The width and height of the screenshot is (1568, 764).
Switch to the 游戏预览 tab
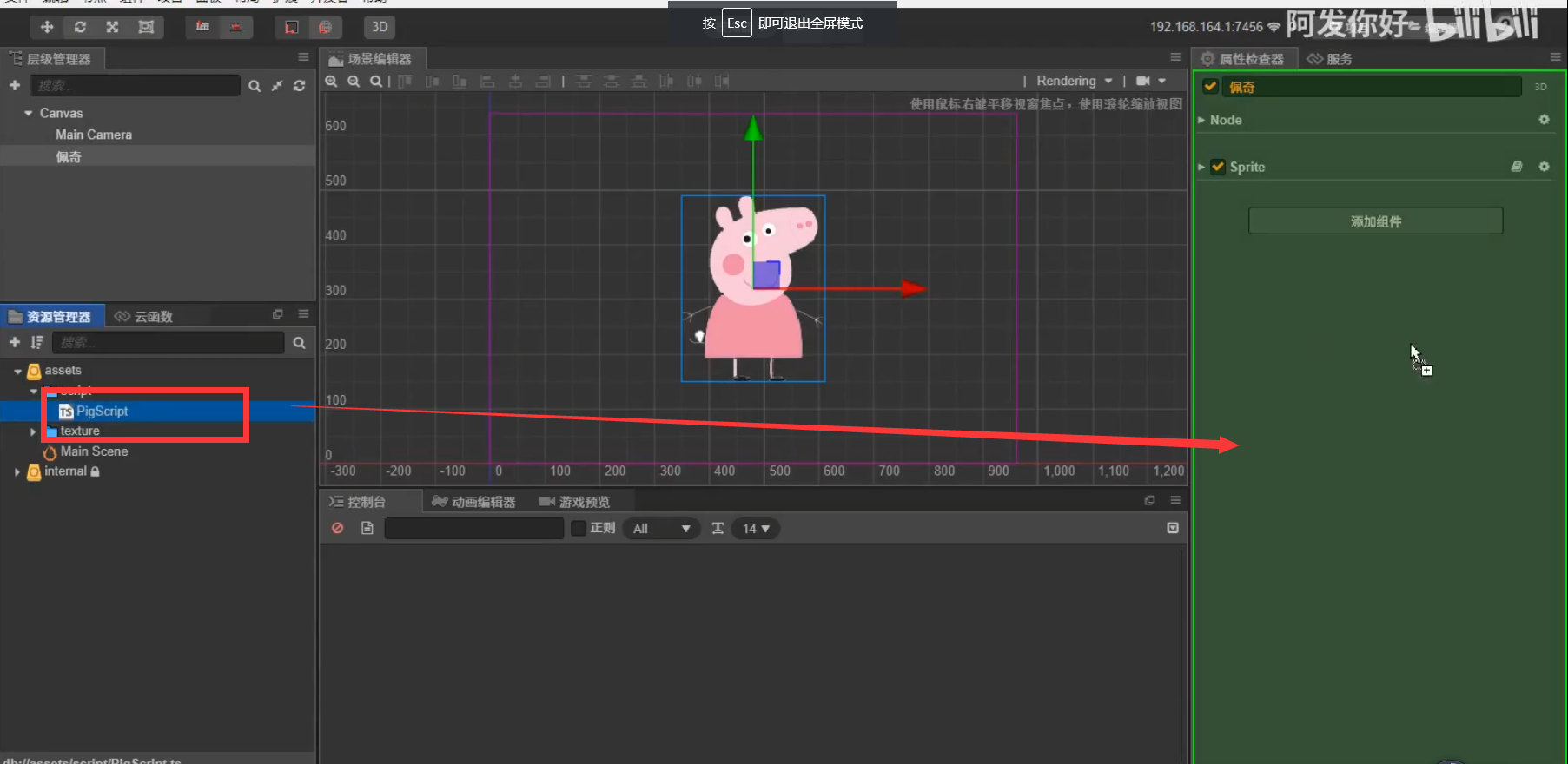click(575, 502)
